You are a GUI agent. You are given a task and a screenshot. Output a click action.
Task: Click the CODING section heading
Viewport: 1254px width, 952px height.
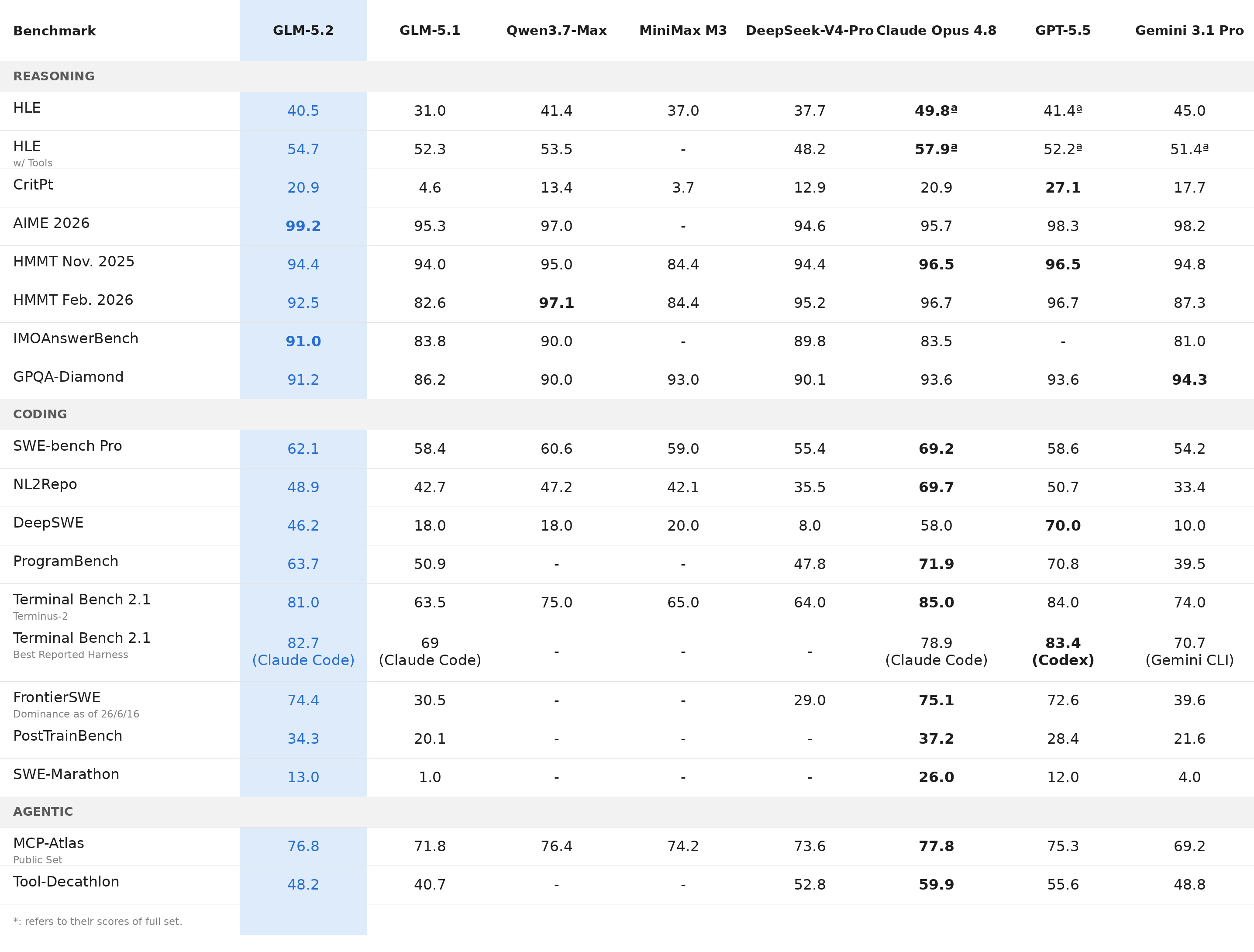40,414
